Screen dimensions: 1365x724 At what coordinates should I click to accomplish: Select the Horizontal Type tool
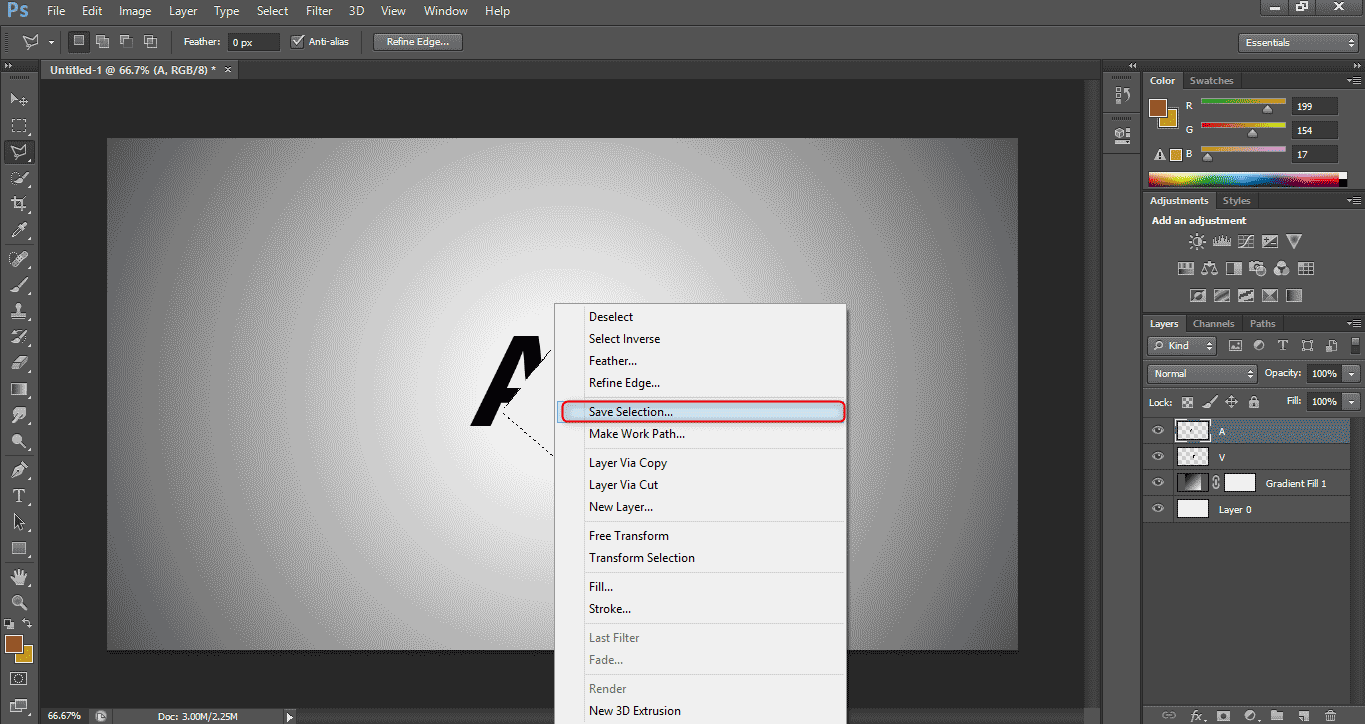tap(19, 496)
